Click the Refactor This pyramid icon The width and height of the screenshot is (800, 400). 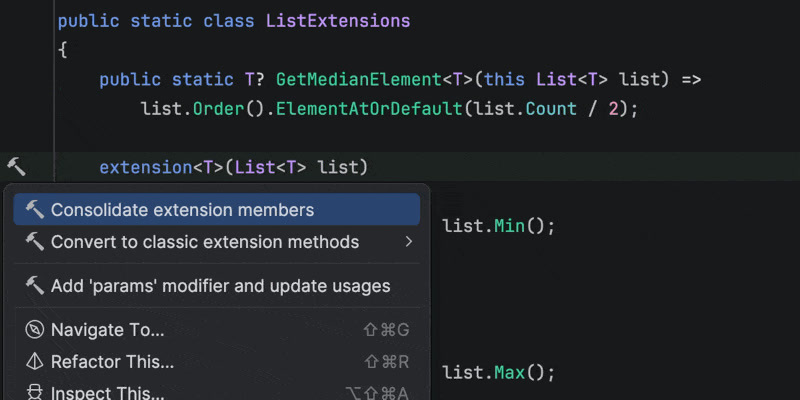35,362
